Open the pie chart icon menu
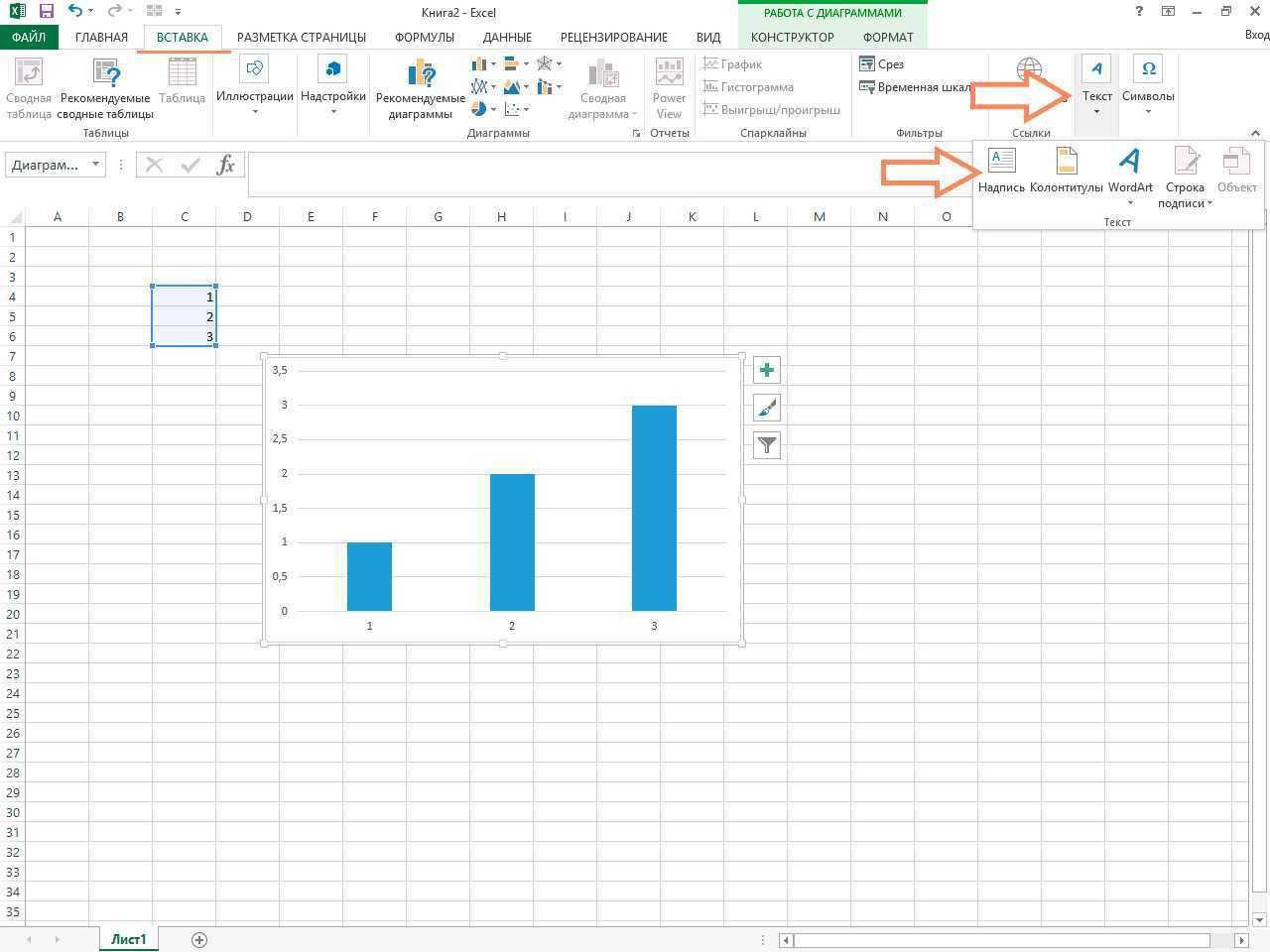 pos(478,109)
